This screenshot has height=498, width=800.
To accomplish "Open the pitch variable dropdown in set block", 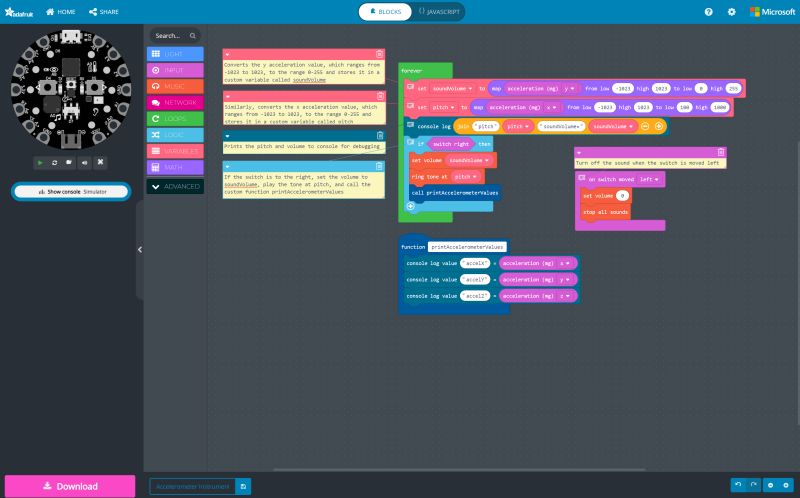I will coord(443,108).
